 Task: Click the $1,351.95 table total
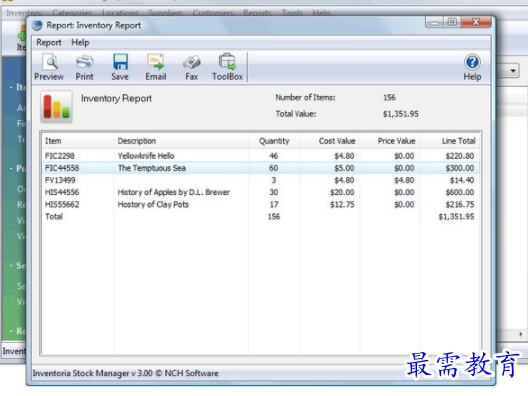tap(456, 217)
